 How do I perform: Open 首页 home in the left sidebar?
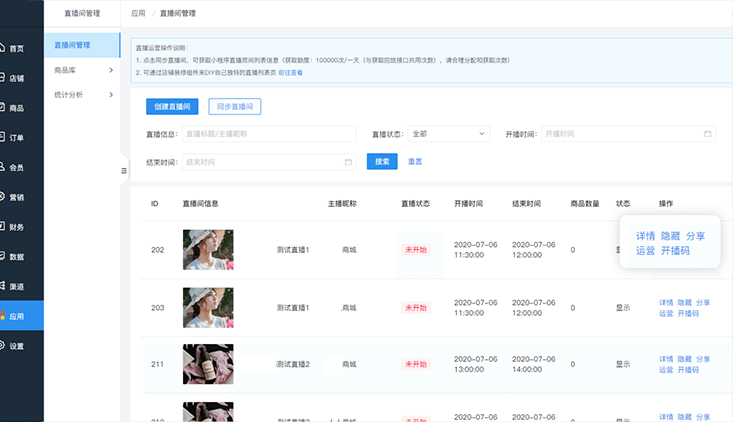pos(15,48)
